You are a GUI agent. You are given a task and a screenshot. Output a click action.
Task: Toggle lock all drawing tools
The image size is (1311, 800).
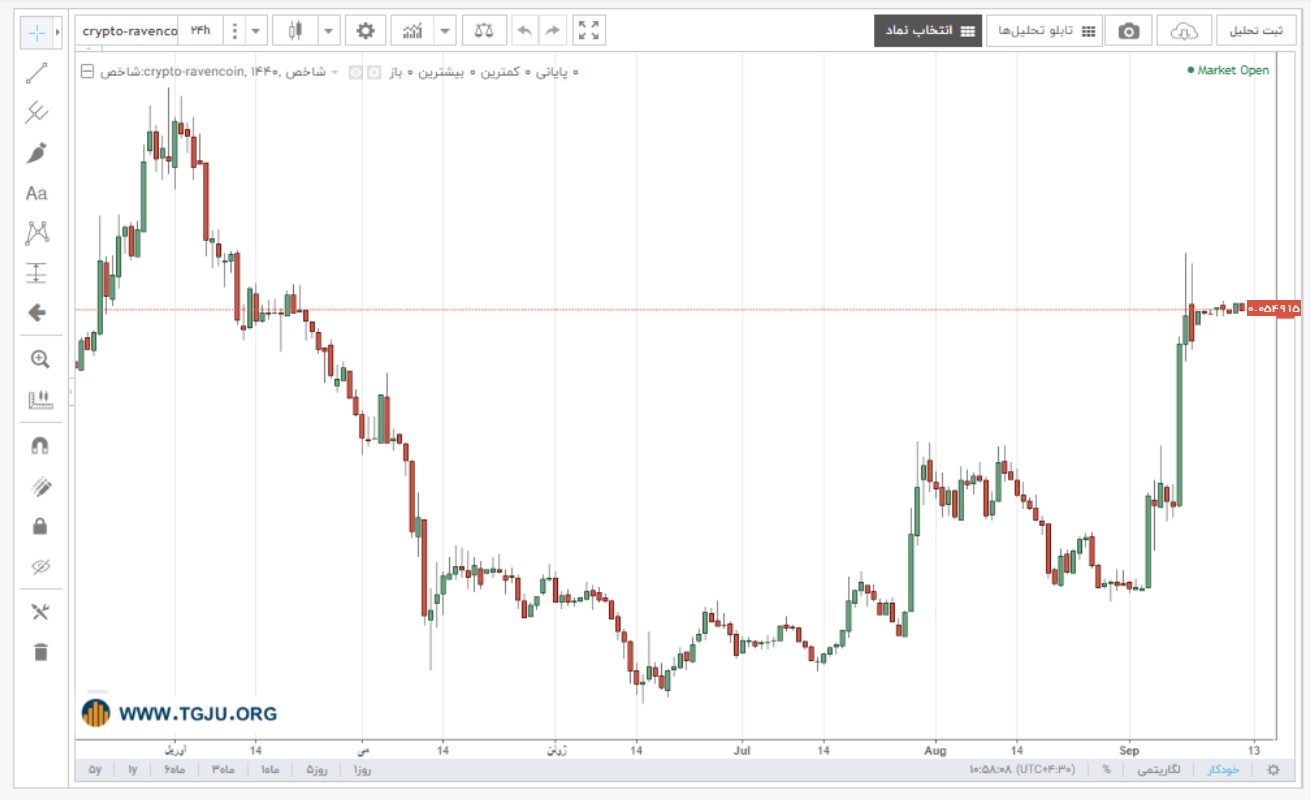(x=40, y=526)
